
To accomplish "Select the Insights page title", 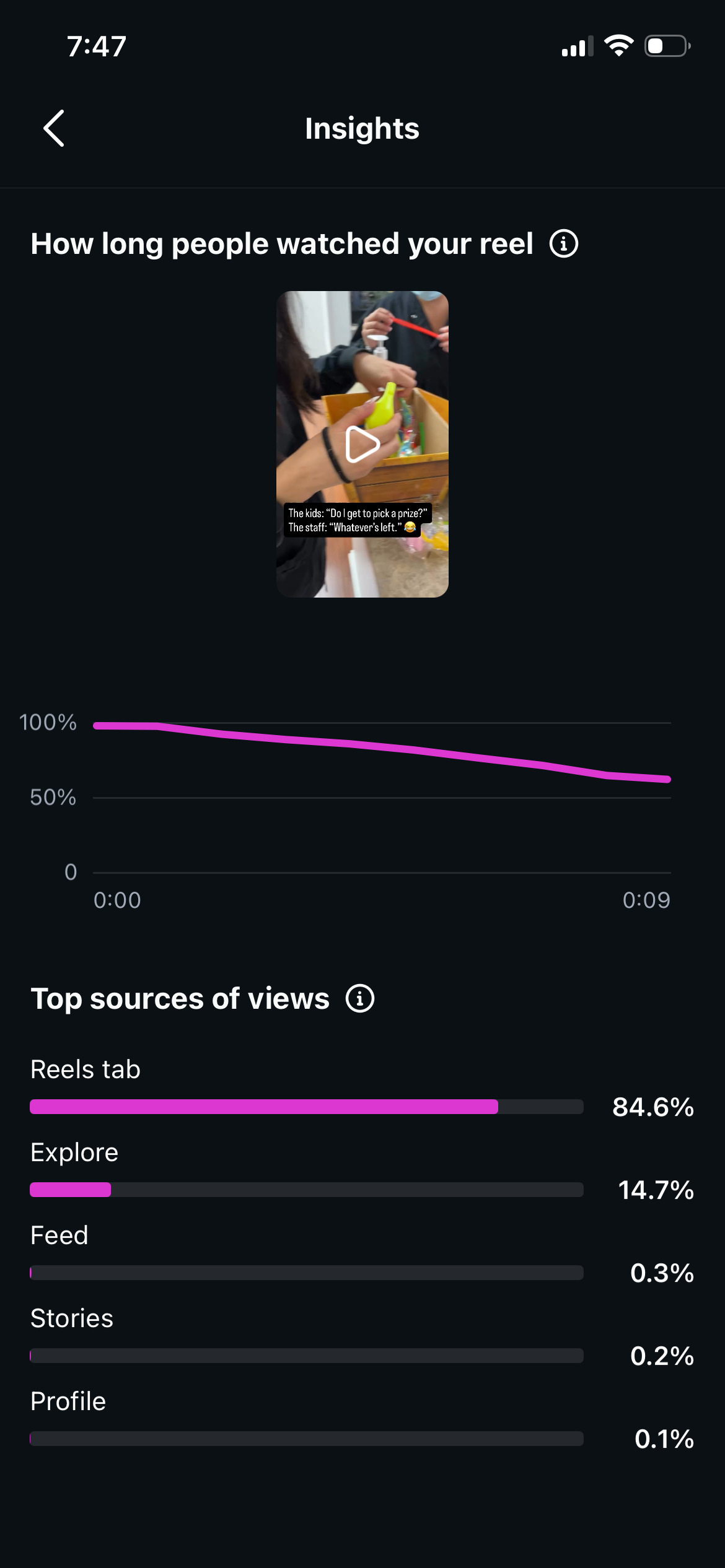I will [362, 128].
